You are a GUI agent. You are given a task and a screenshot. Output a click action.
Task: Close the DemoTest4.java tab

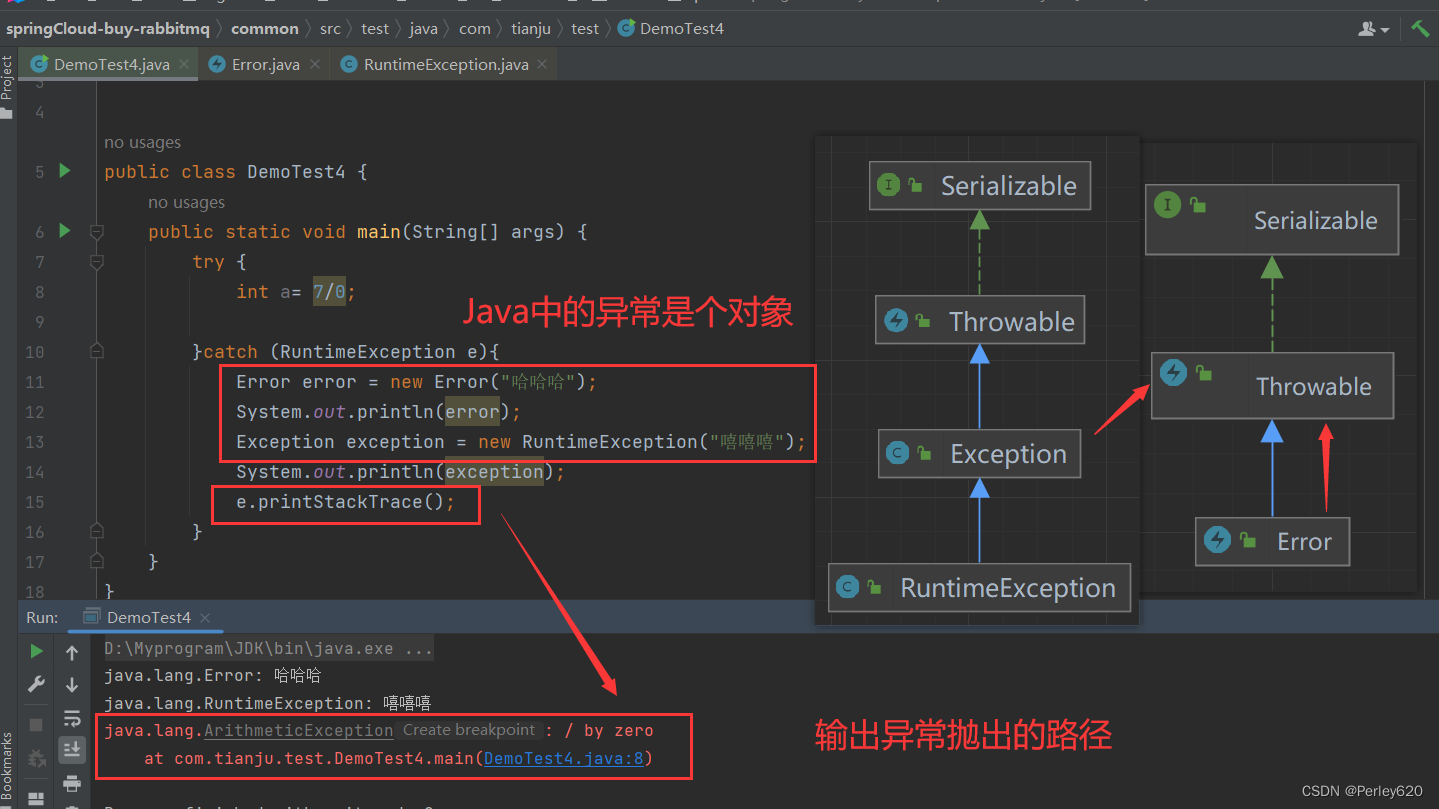(185, 64)
